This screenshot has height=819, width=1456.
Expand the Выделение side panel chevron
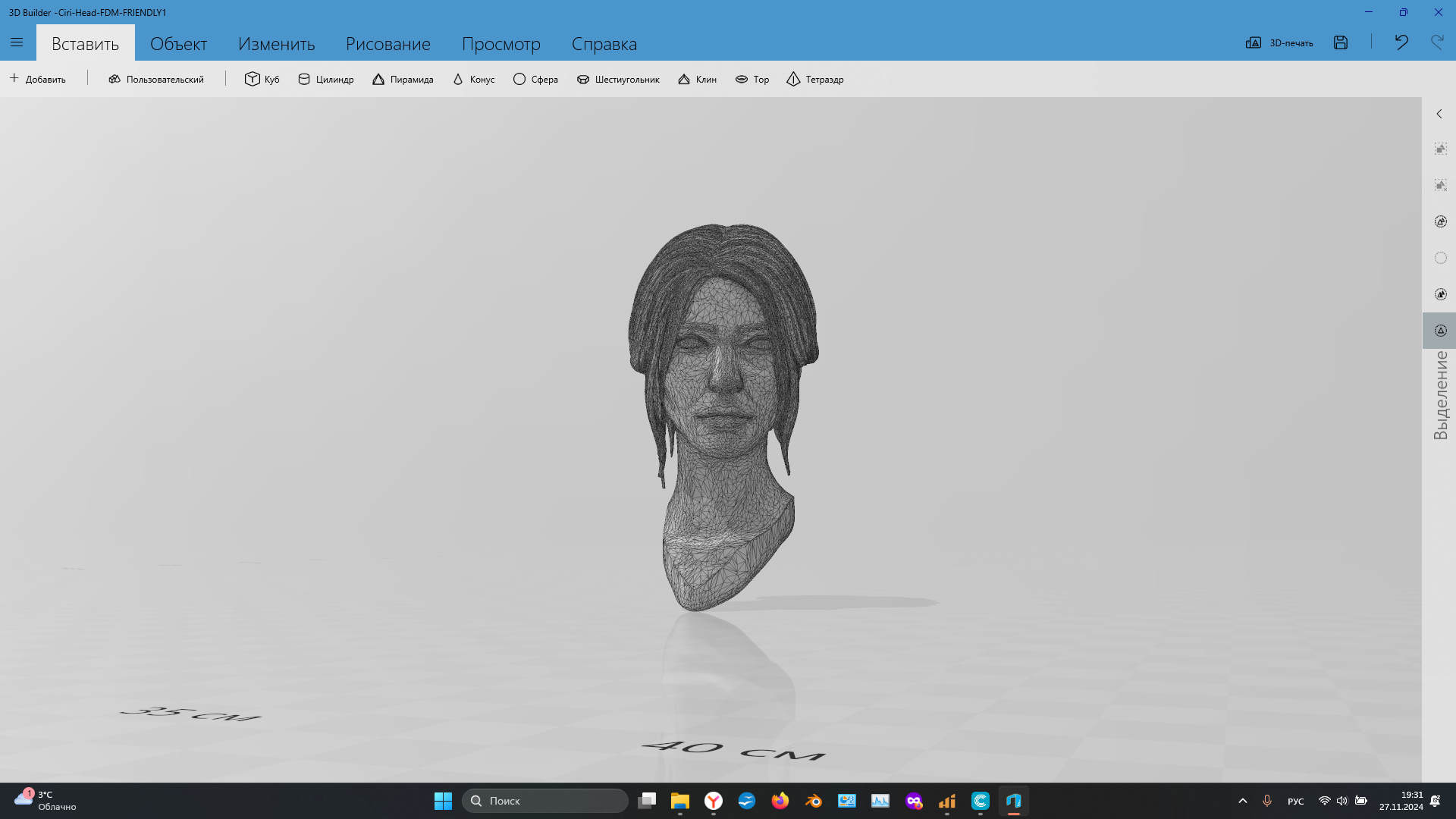[x=1439, y=114]
